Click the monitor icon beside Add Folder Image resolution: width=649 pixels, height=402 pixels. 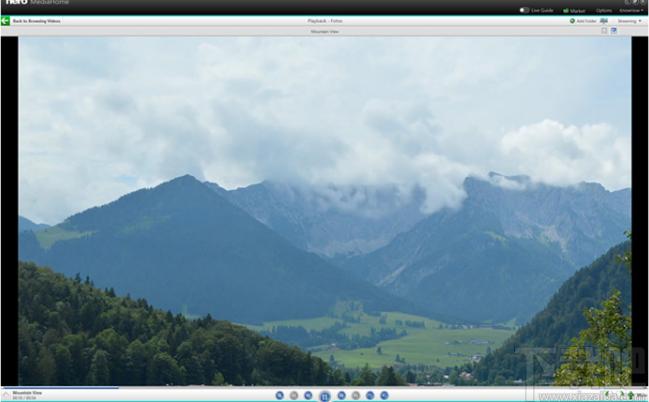tap(604, 21)
